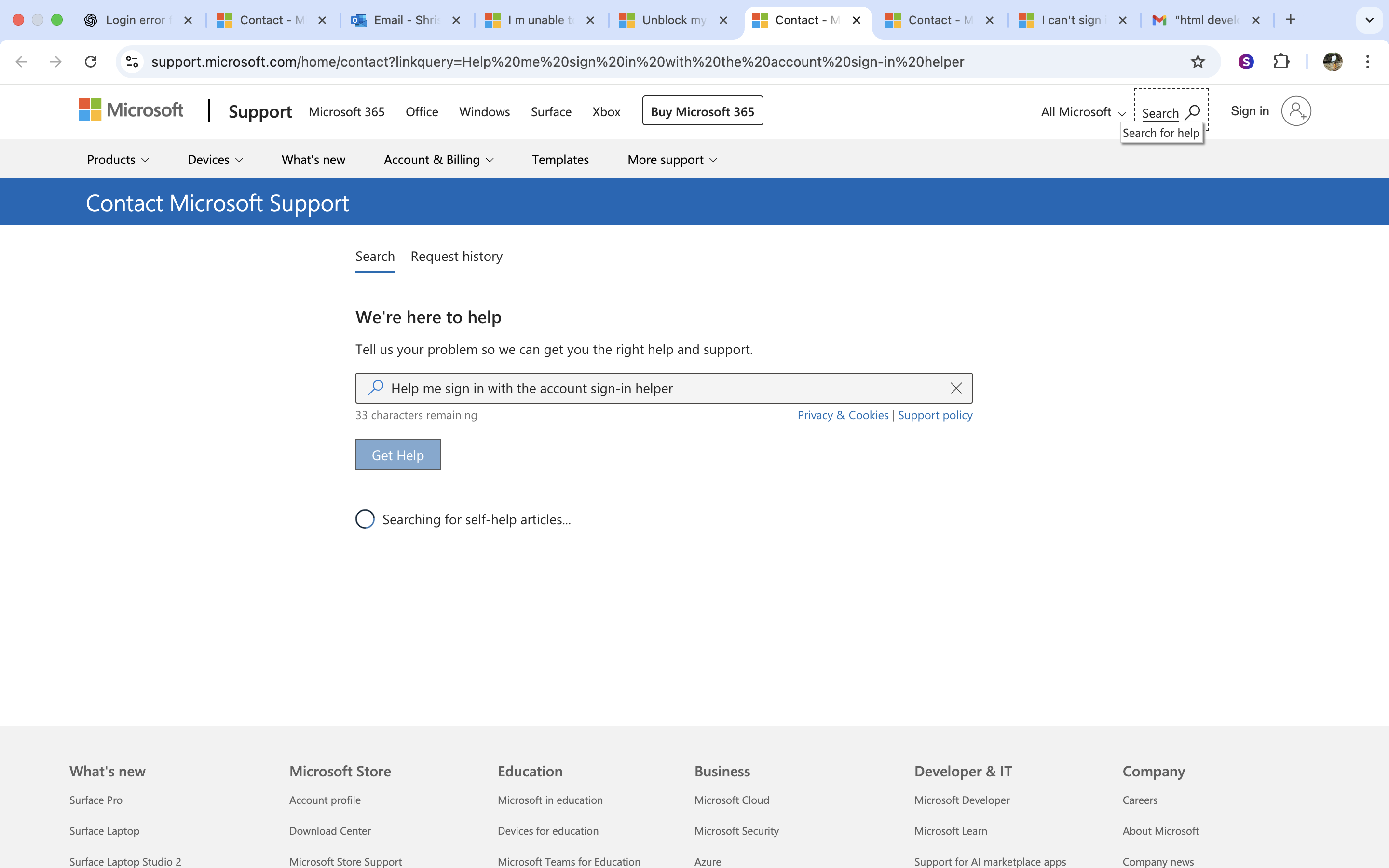Click the Sign in link

coord(1250,111)
